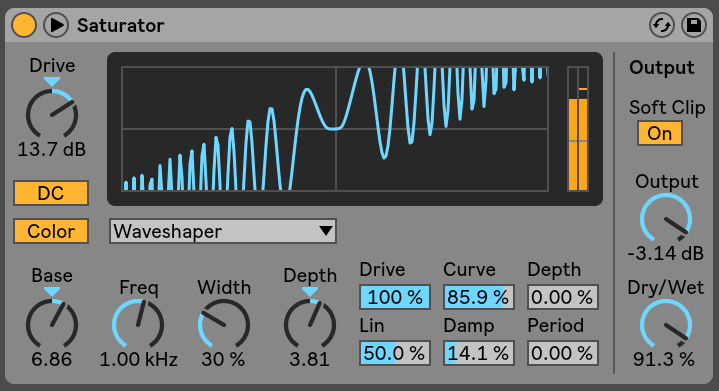
Task: Open the Waveshaper curve type dropdown
Action: click(x=223, y=231)
